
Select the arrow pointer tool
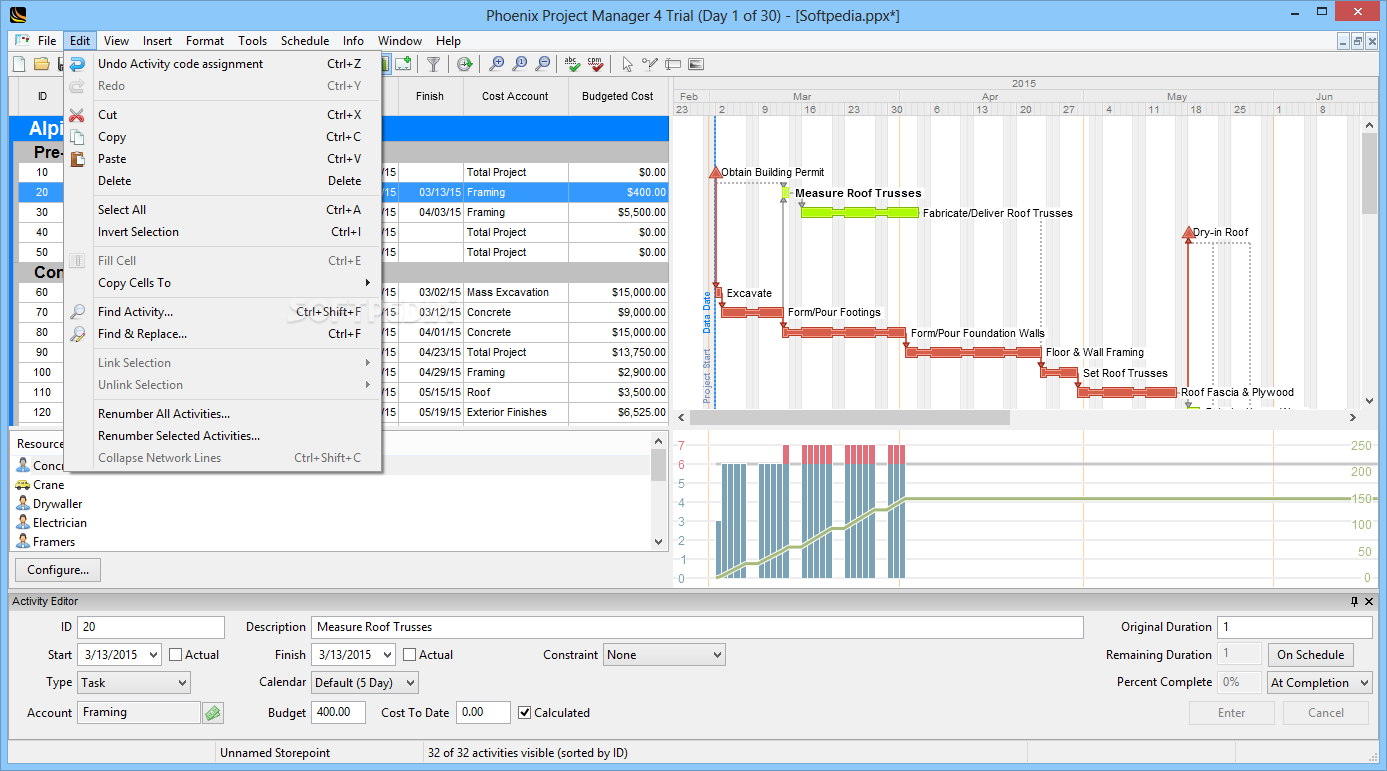pyautogui.click(x=627, y=64)
